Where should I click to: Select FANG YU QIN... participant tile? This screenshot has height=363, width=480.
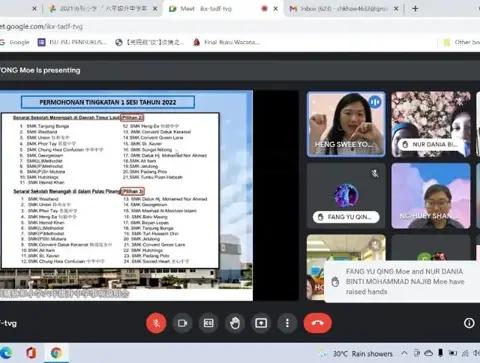tap(346, 196)
